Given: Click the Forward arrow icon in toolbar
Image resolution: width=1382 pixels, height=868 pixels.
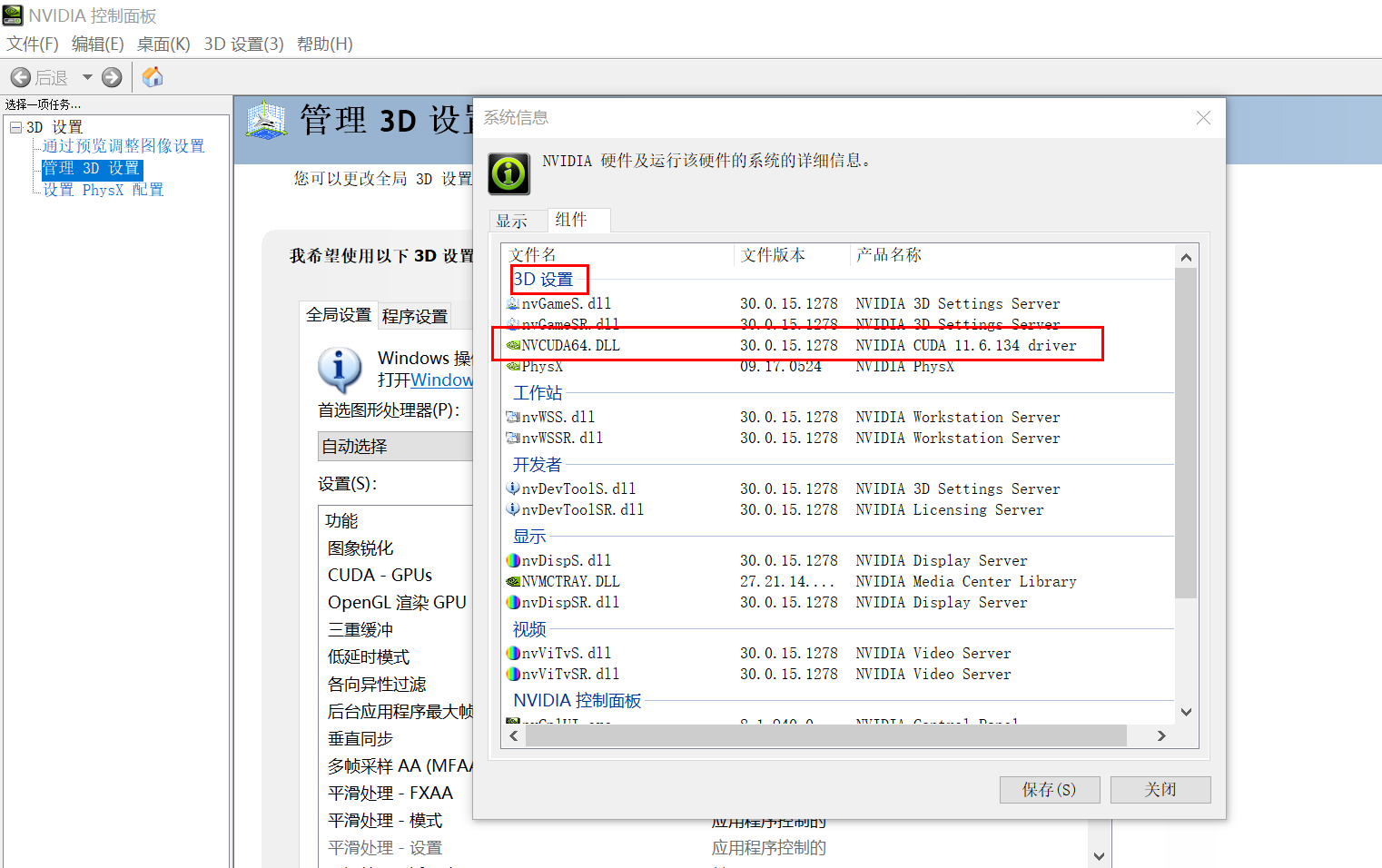Looking at the screenshot, I should (x=112, y=77).
